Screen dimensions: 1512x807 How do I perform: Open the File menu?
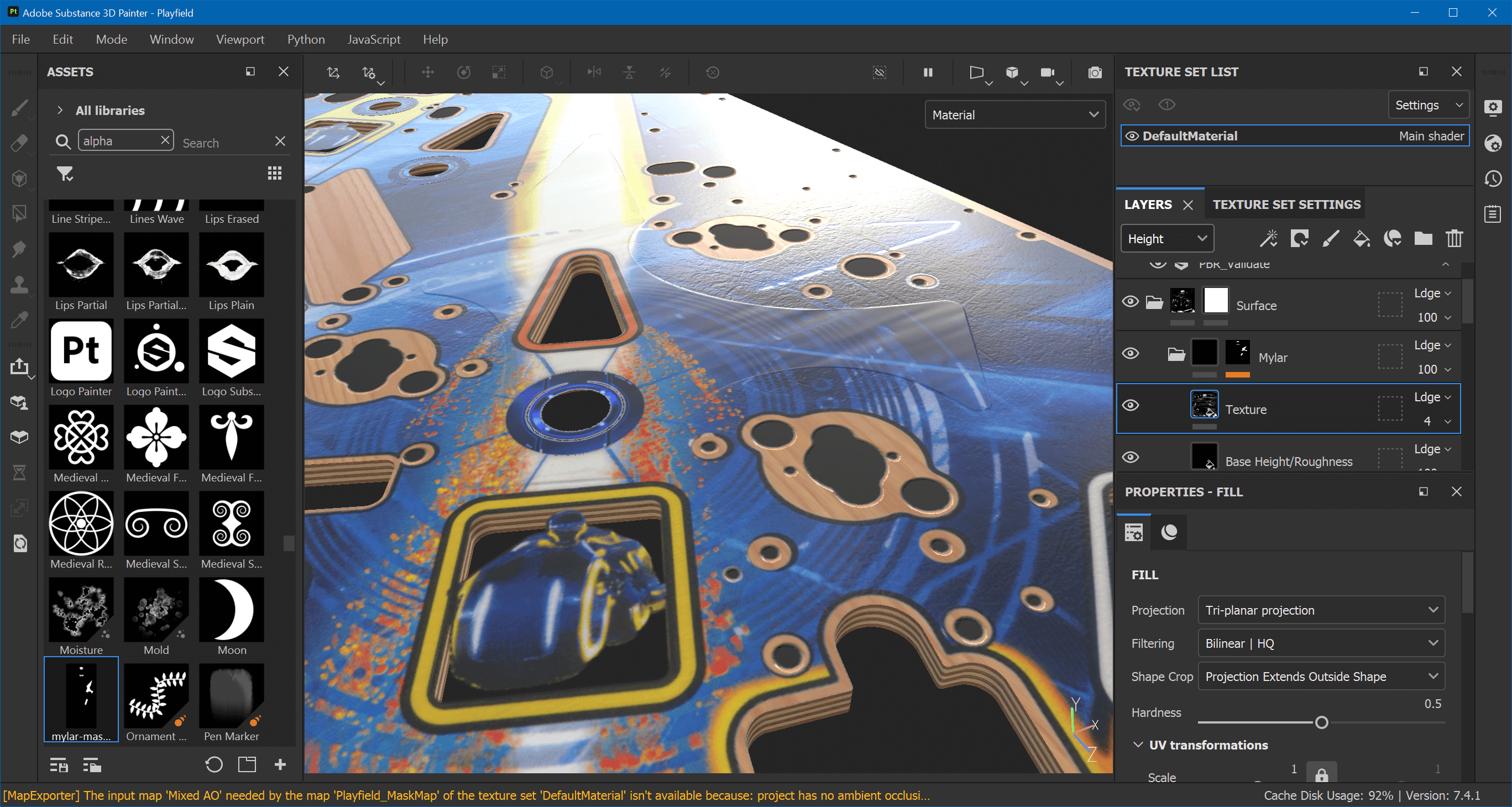click(20, 39)
